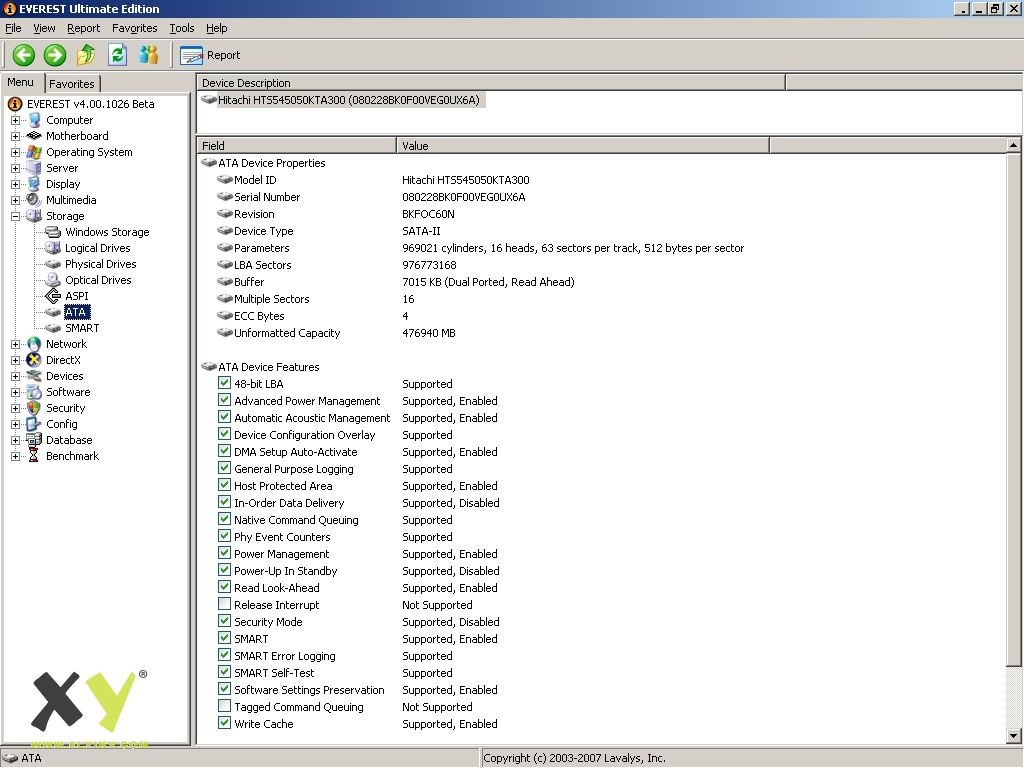Open Logical Drives node icon
This screenshot has height=768, width=1024.
(53, 248)
